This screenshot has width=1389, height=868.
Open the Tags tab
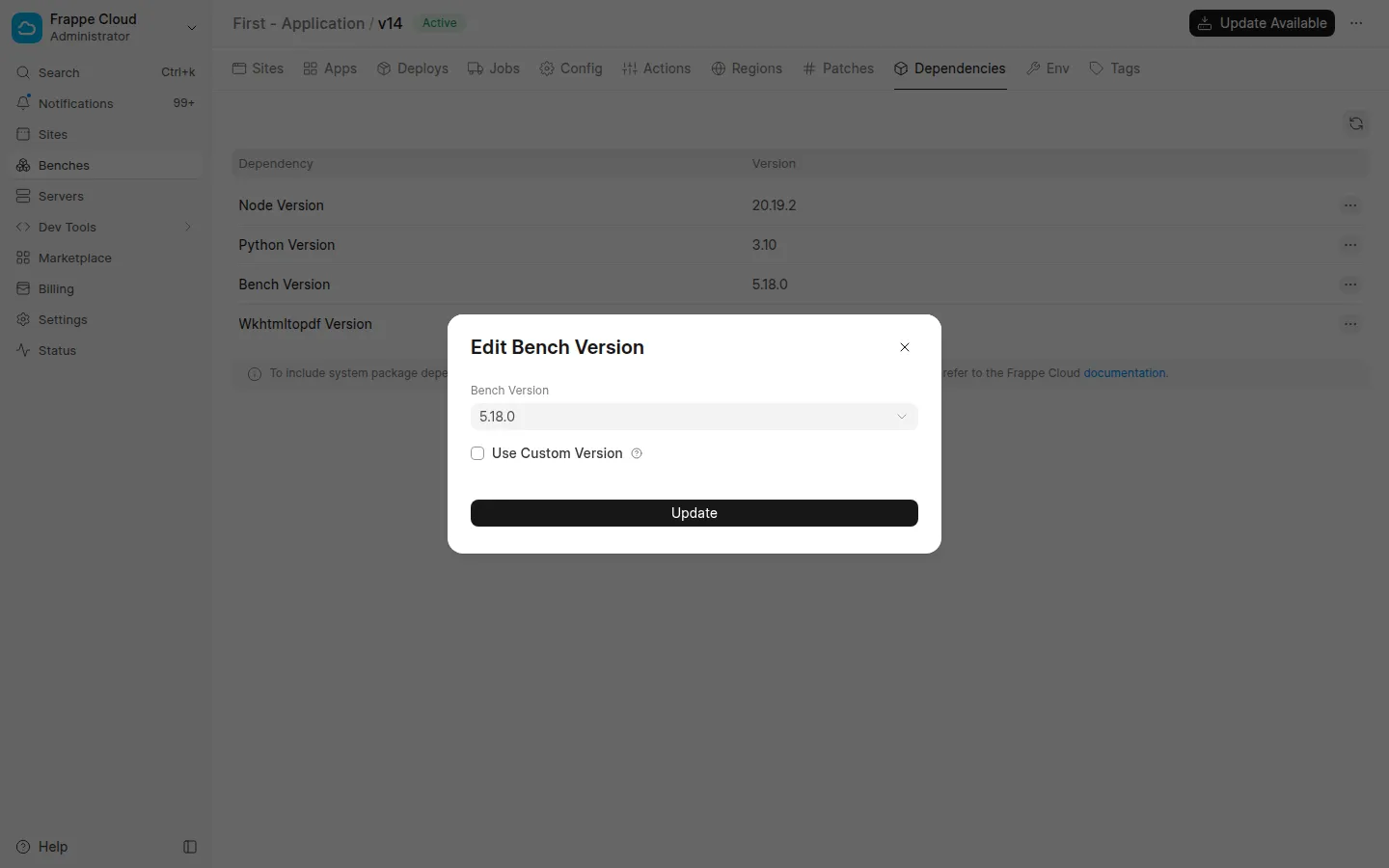pos(1115,68)
